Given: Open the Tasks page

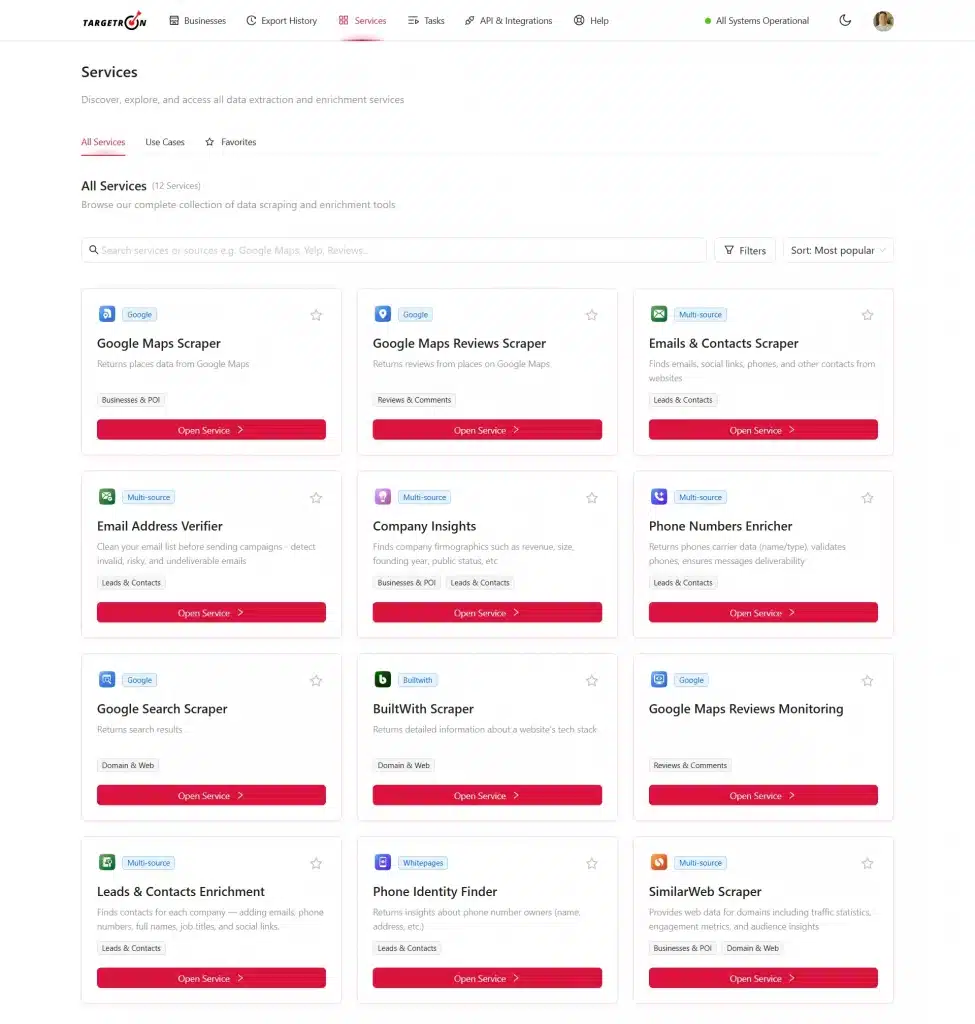Looking at the screenshot, I should click(x=426, y=21).
